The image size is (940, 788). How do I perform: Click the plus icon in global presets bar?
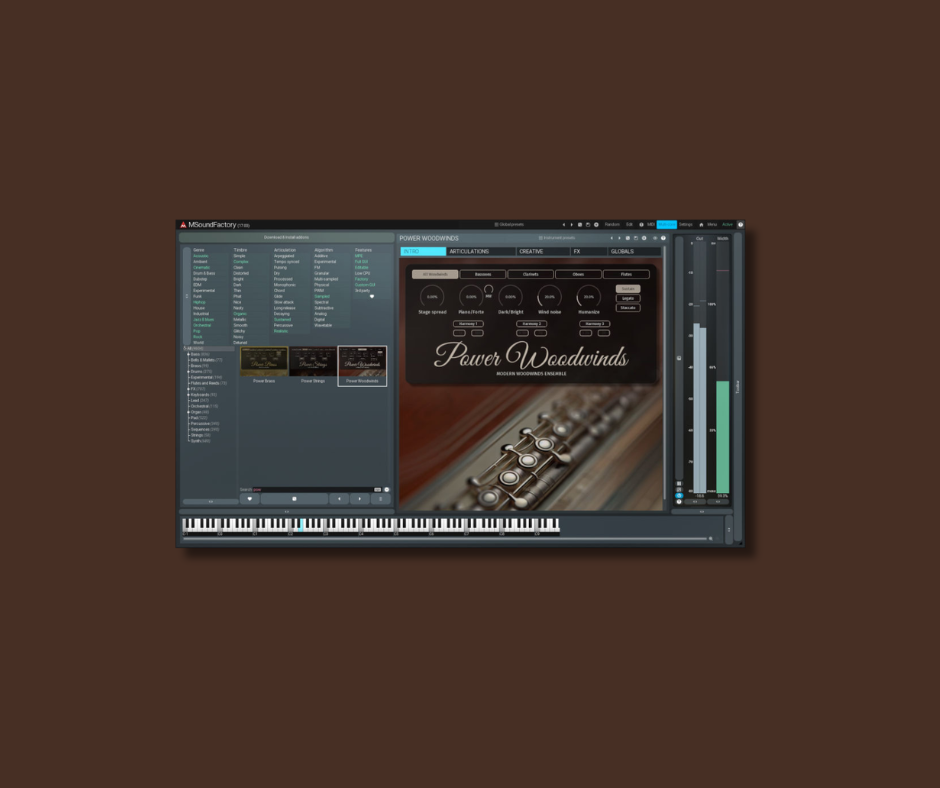[x=596, y=225]
